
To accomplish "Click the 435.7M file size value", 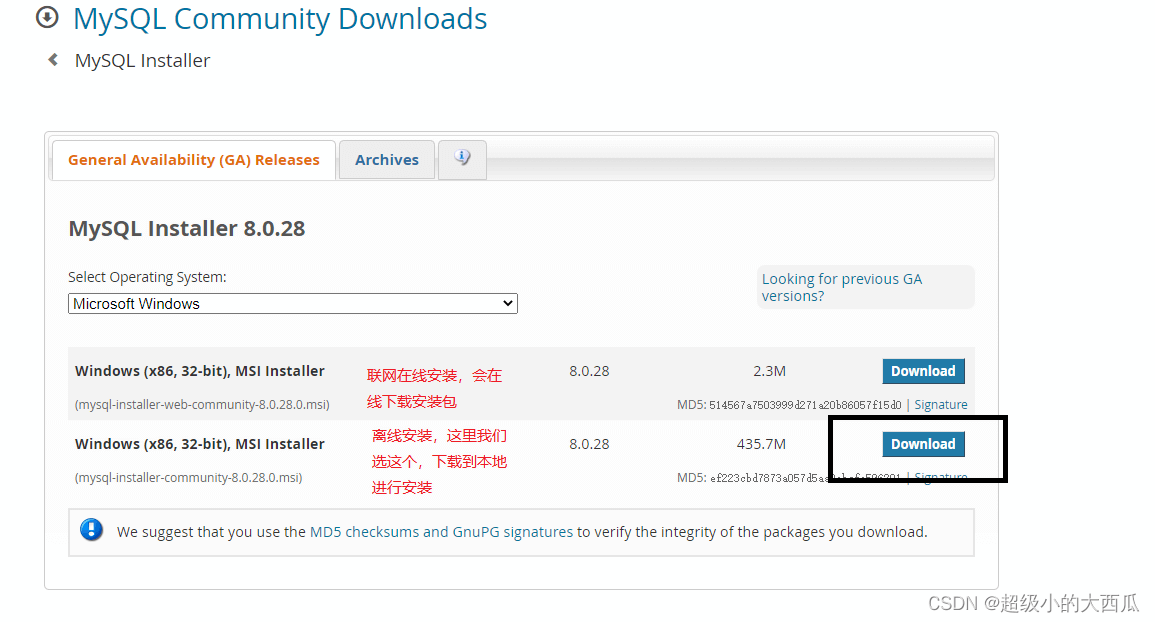I will pos(761,444).
